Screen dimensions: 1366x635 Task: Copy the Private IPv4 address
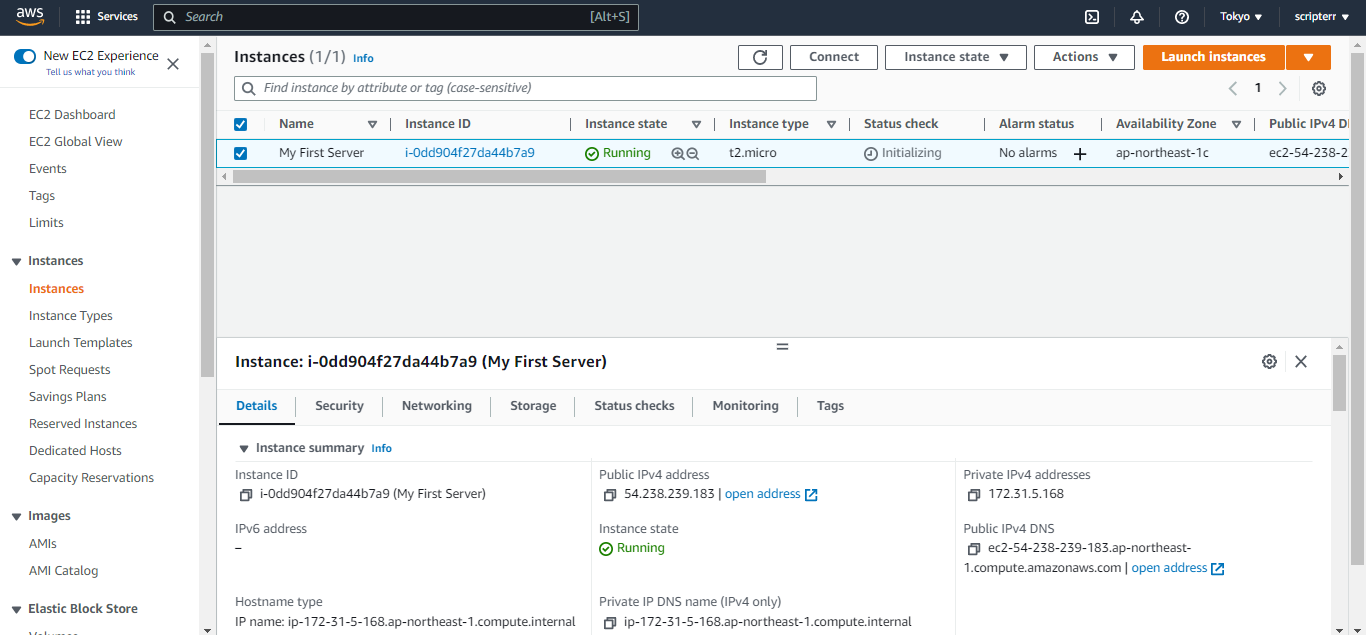click(x=974, y=495)
